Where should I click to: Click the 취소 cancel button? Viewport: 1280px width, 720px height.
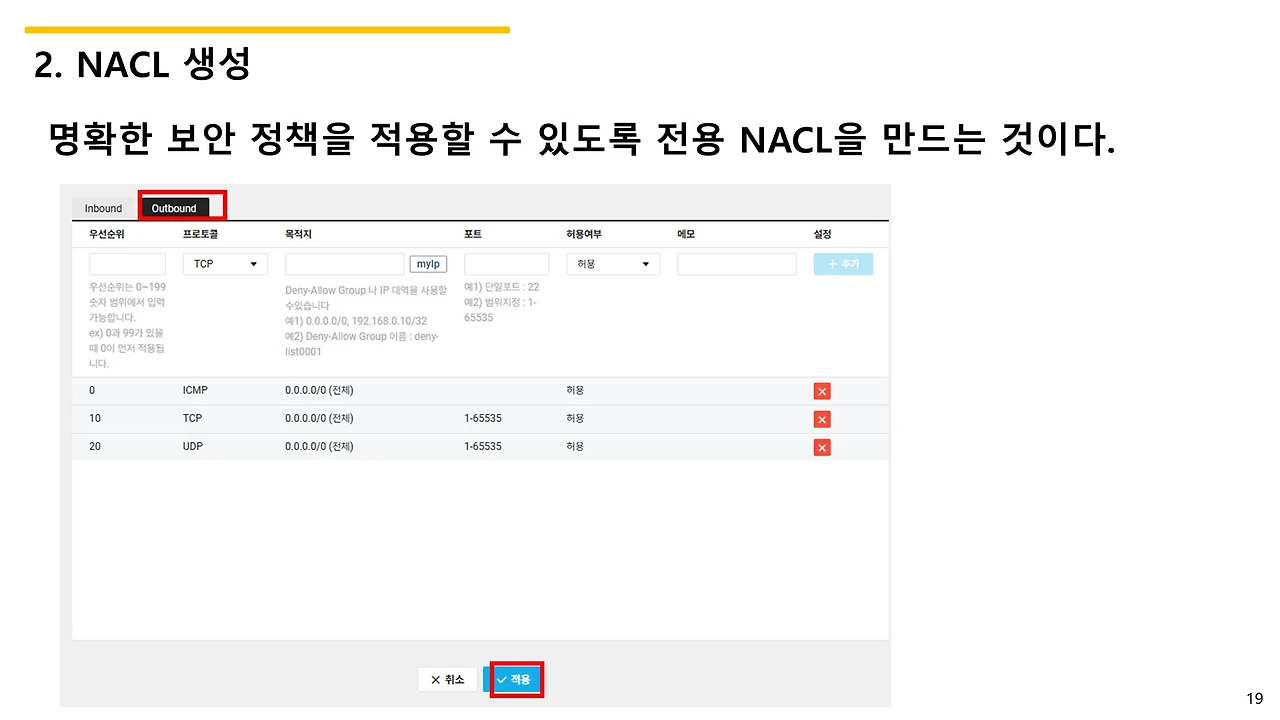tap(447, 679)
